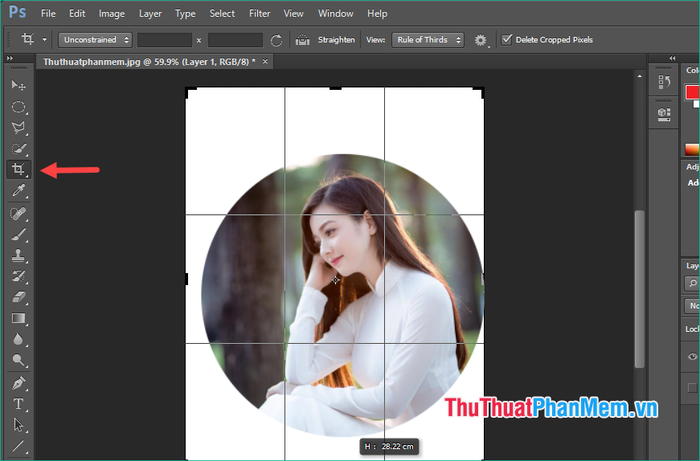Open Crop tool preset picker arrow
The height and width of the screenshot is (461, 700).
click(45, 40)
